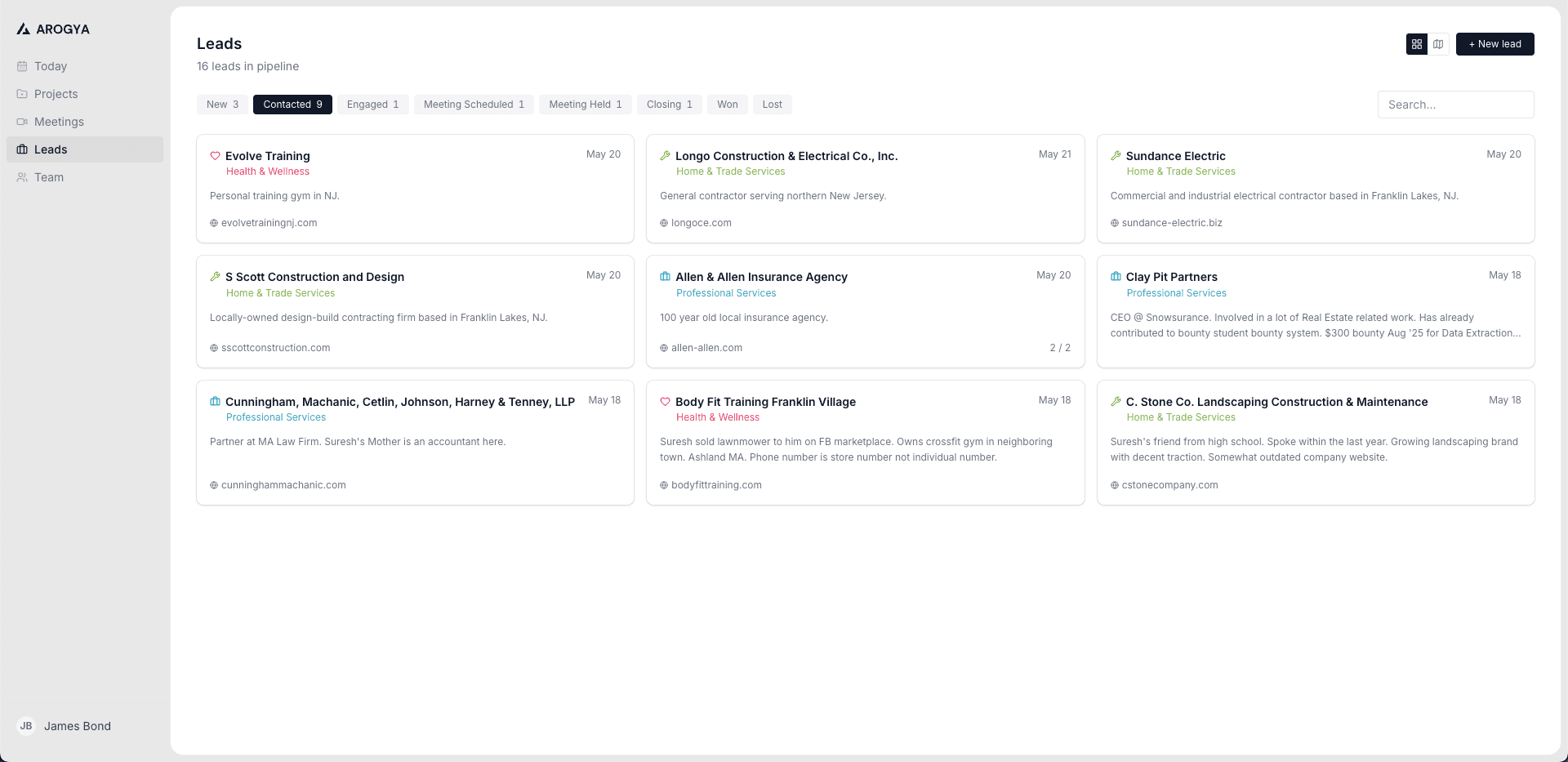Open cstonecompany.com link
The image size is (1568, 762).
[1169, 485]
